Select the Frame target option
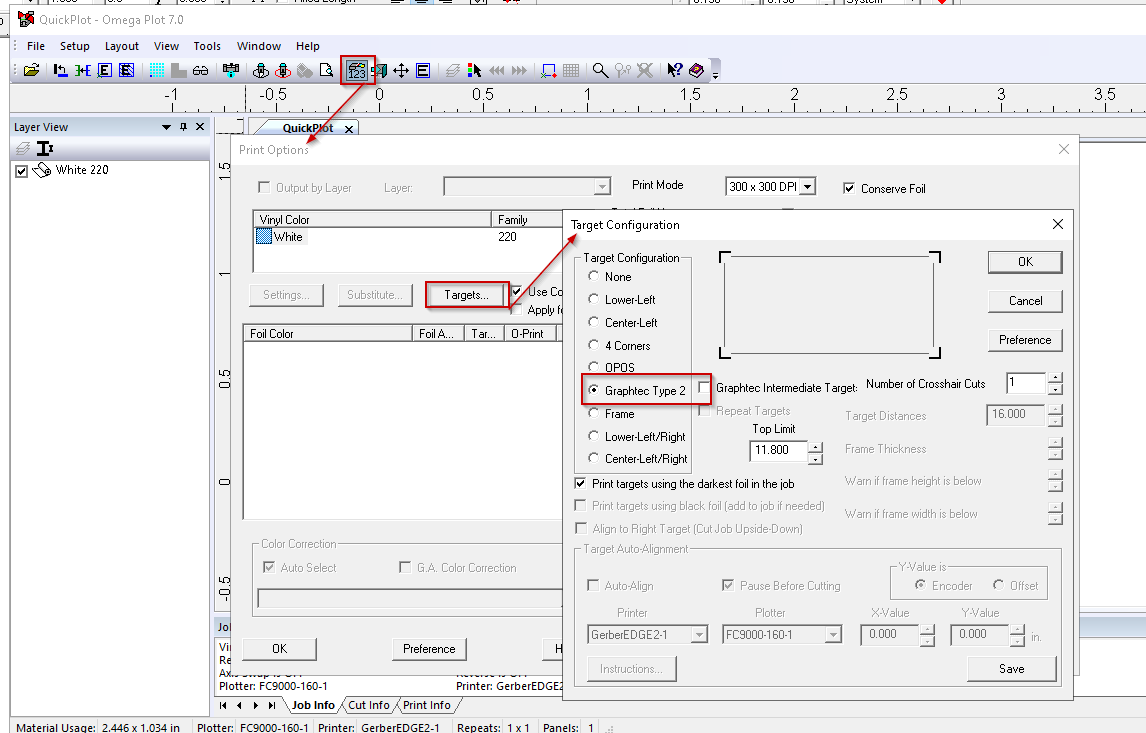The height and width of the screenshot is (733, 1146). click(593, 413)
